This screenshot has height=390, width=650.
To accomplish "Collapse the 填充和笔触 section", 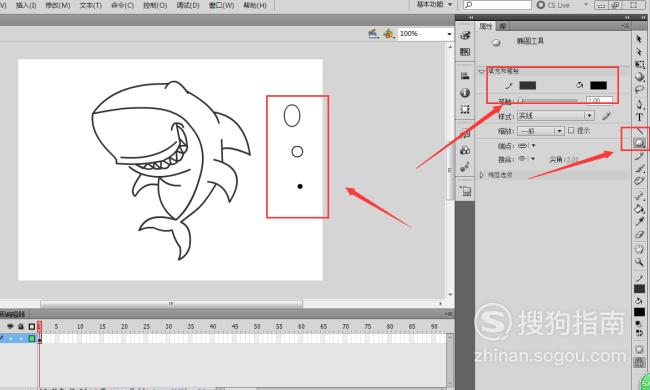I will point(482,71).
